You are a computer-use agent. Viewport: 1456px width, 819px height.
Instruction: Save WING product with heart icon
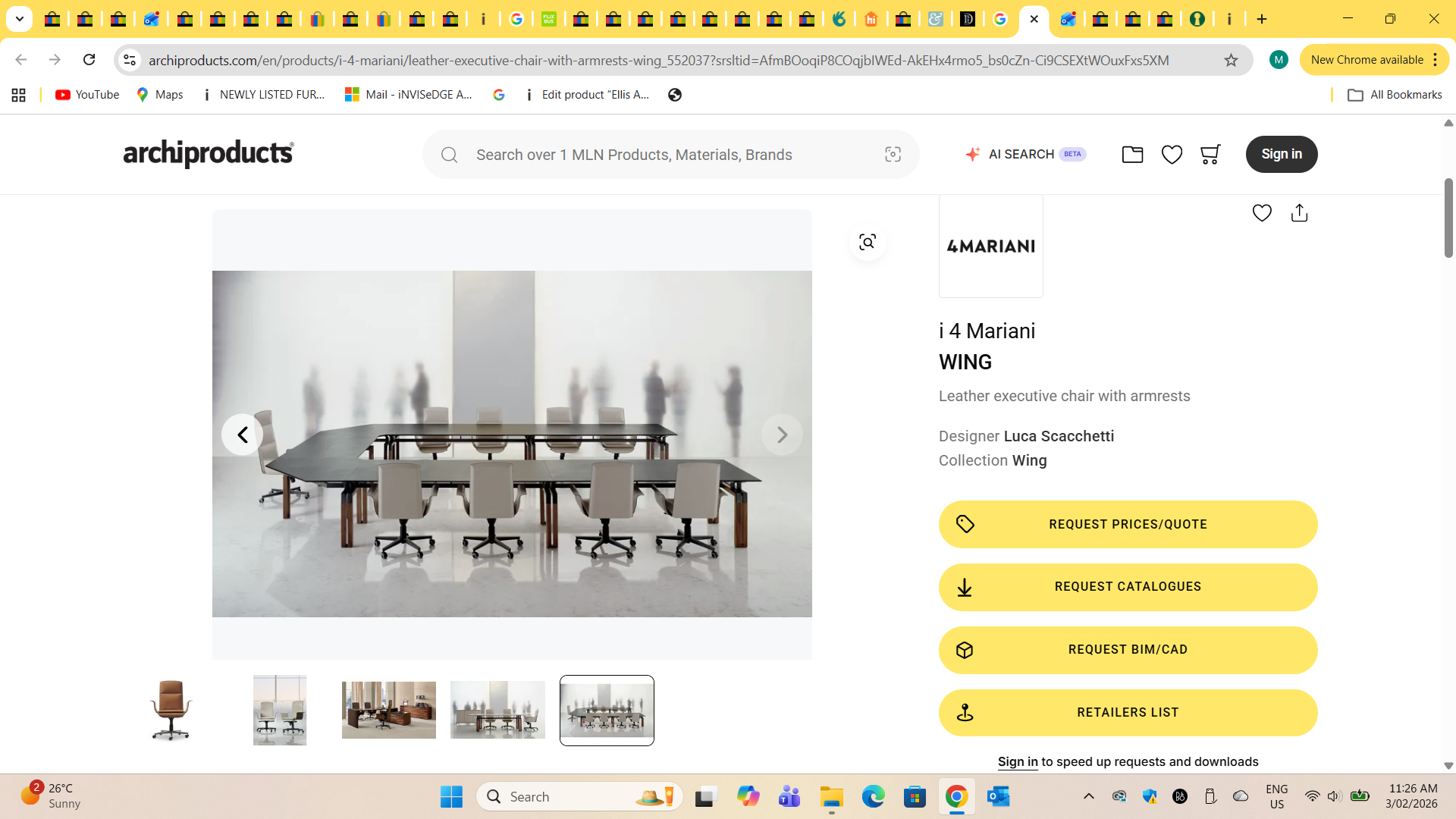[1262, 213]
